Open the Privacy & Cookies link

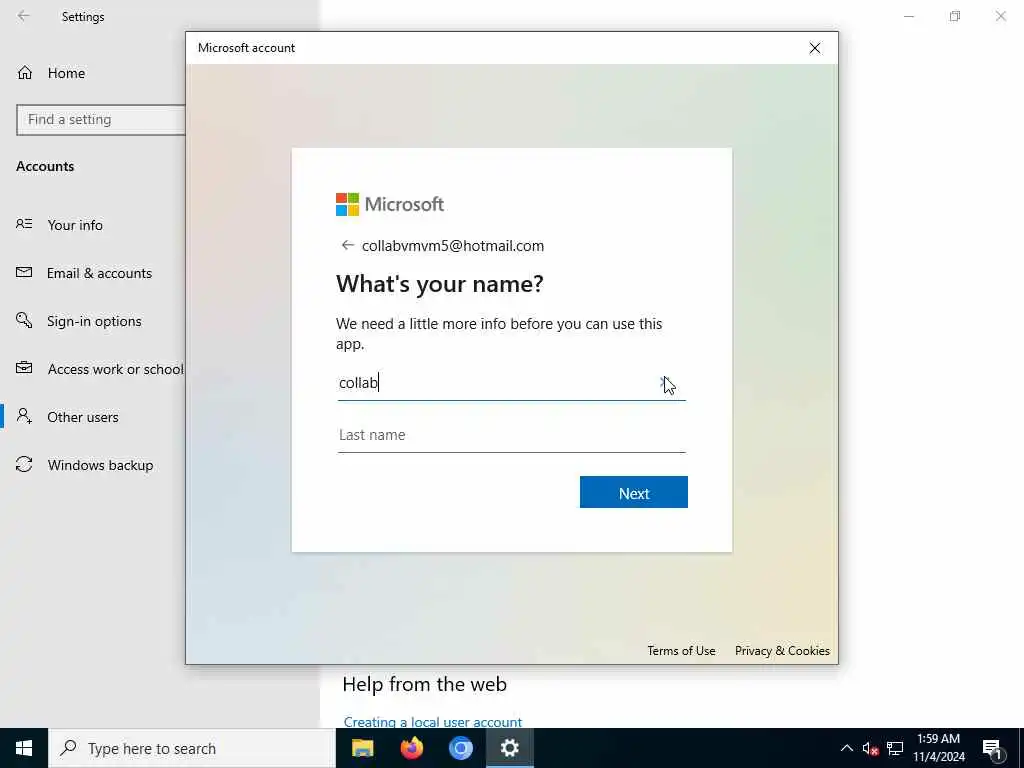[782, 651]
